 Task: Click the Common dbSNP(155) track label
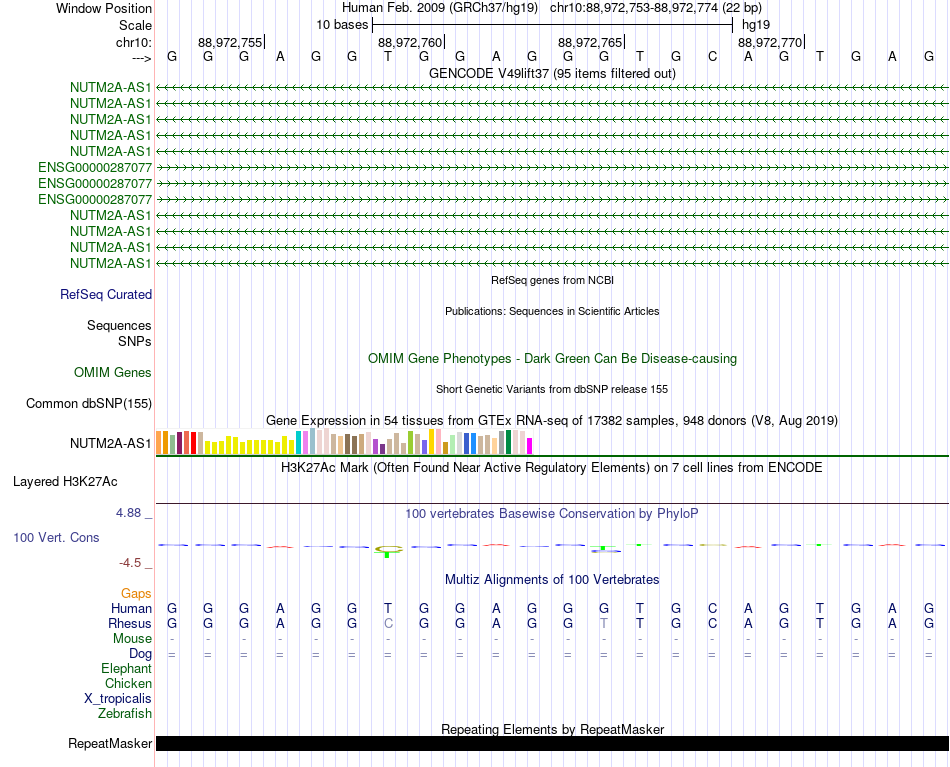[x=88, y=403]
